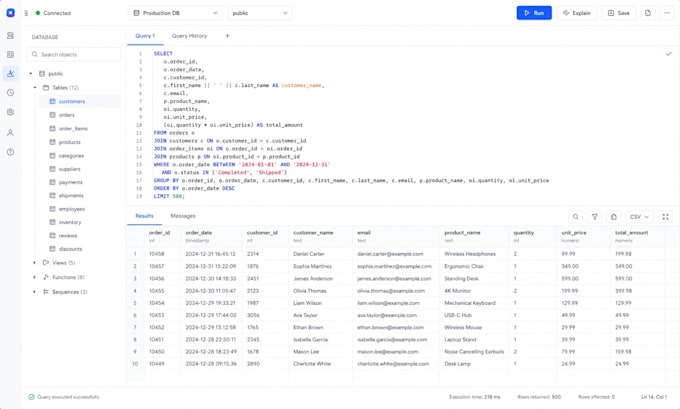This screenshot has width=680, height=409.
Task: Click the customer_name column header
Action: pyautogui.click(x=320, y=236)
